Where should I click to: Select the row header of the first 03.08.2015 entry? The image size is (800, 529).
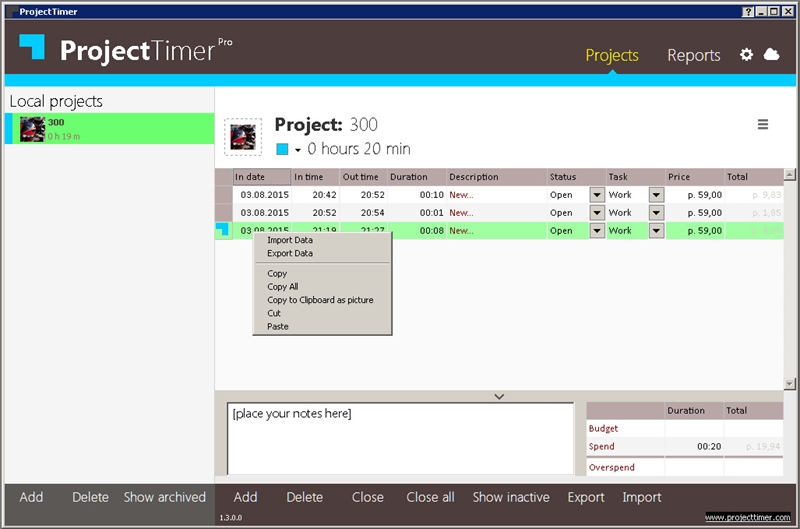coord(223,194)
